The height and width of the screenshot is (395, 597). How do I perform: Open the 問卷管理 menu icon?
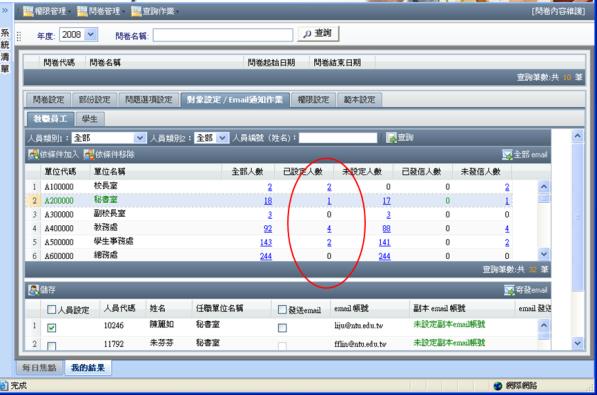coord(82,11)
